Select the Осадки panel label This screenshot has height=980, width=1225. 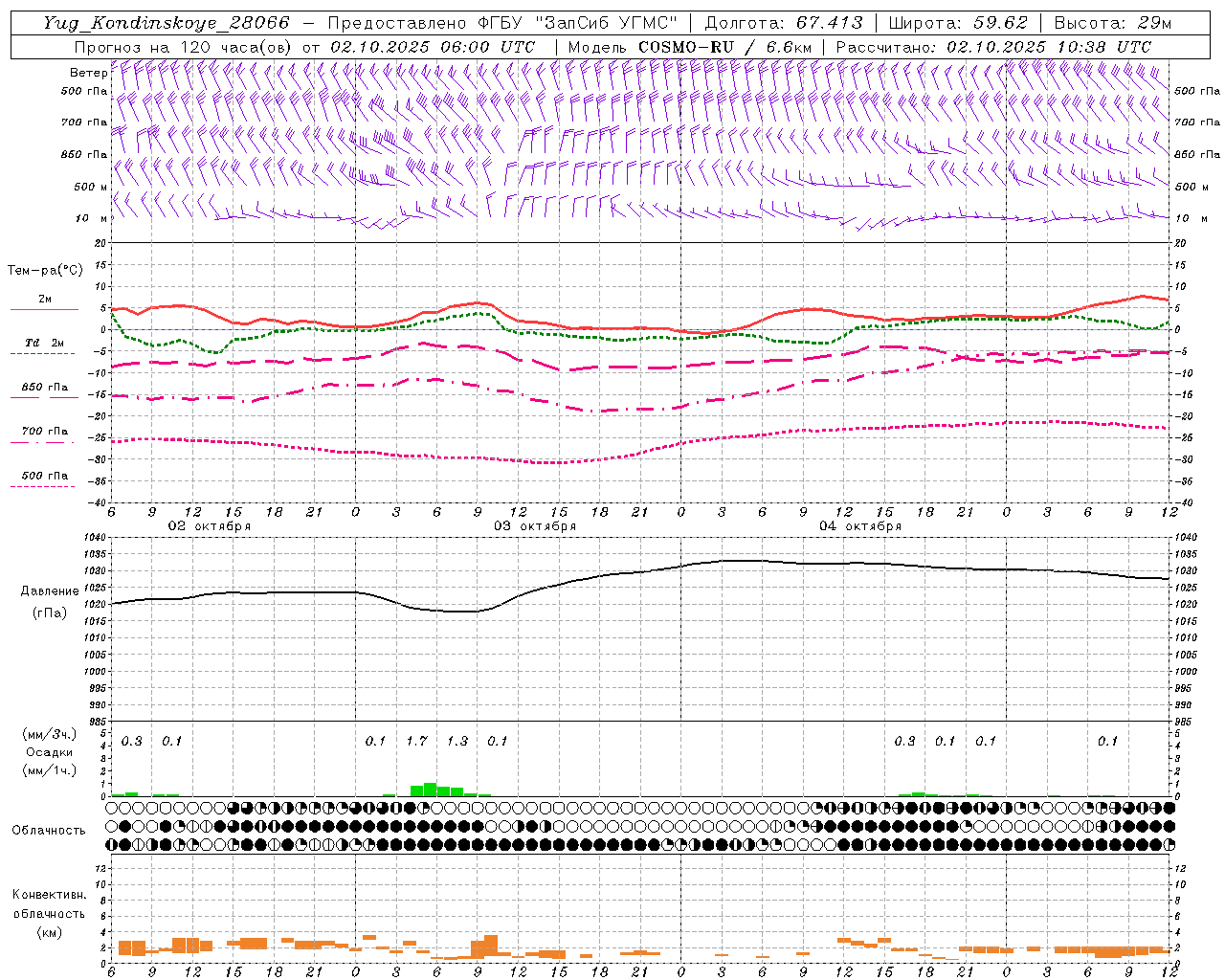(x=50, y=752)
